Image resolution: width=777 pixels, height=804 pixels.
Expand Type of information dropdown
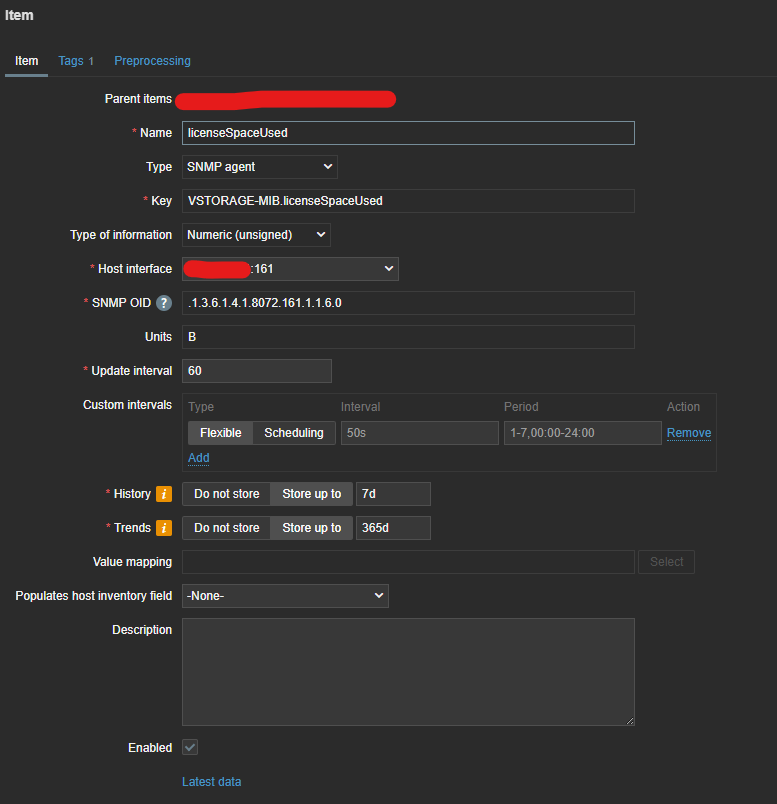pos(256,235)
